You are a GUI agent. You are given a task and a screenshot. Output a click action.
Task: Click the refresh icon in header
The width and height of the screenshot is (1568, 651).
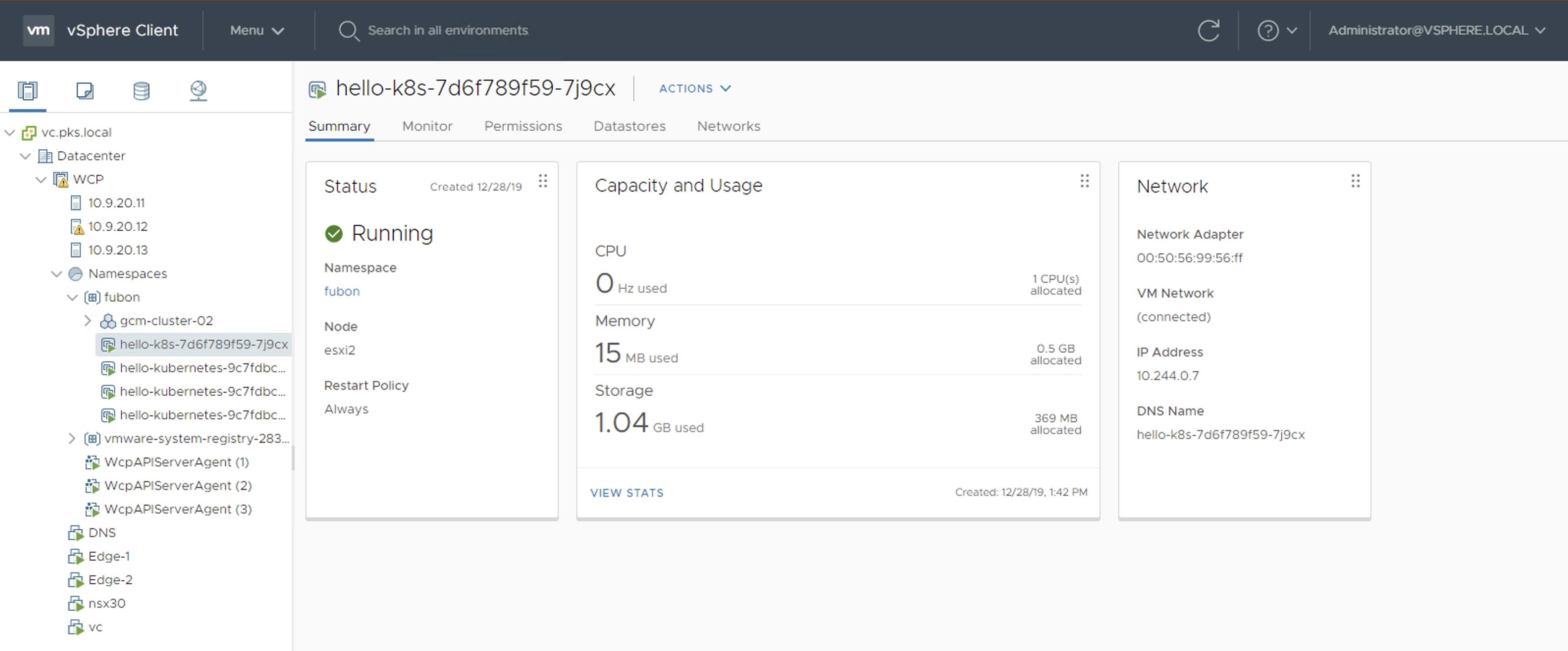pos(1208,30)
